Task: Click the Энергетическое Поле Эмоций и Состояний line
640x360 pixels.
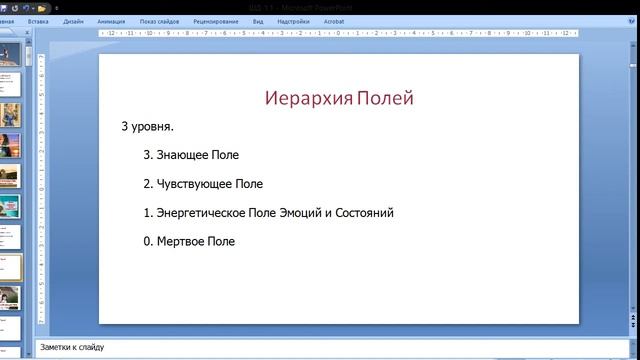Action: point(269,213)
